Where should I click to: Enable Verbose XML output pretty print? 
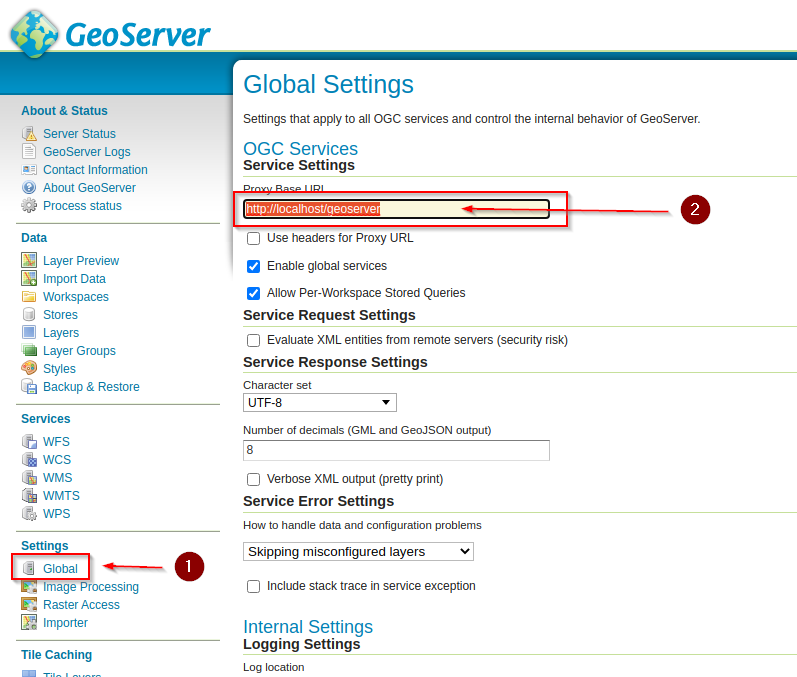tap(253, 479)
